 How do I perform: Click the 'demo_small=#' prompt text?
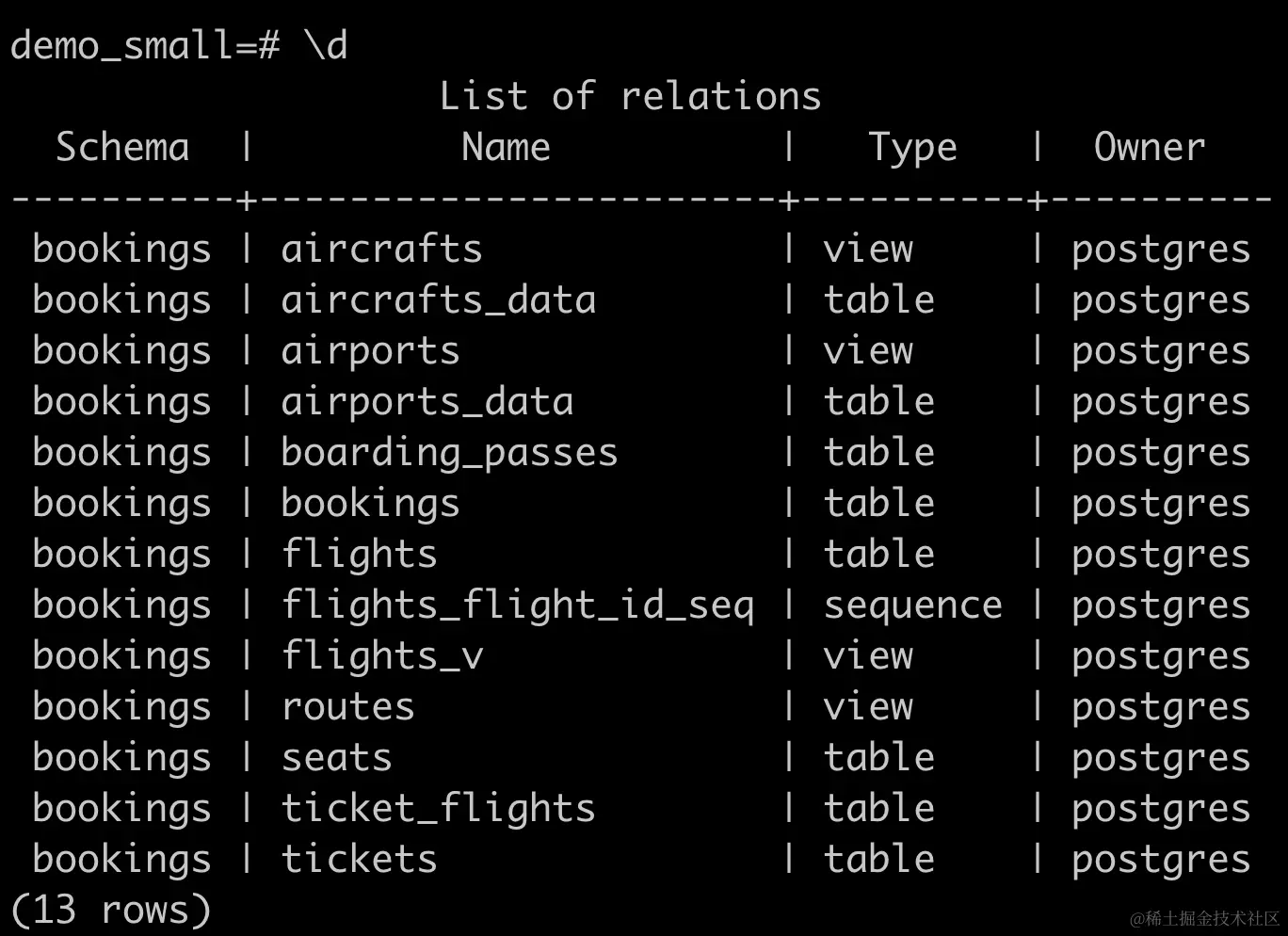[145, 46]
